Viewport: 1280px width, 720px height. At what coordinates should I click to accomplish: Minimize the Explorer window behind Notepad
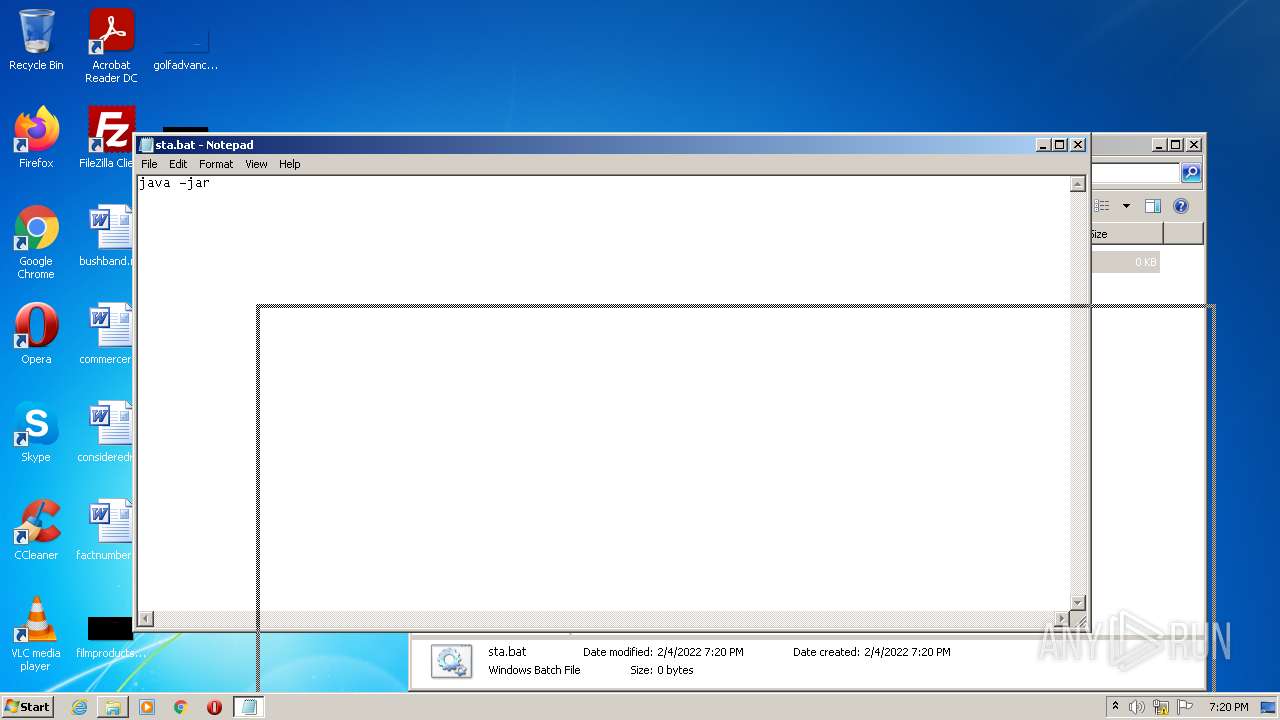pyautogui.click(x=1159, y=145)
